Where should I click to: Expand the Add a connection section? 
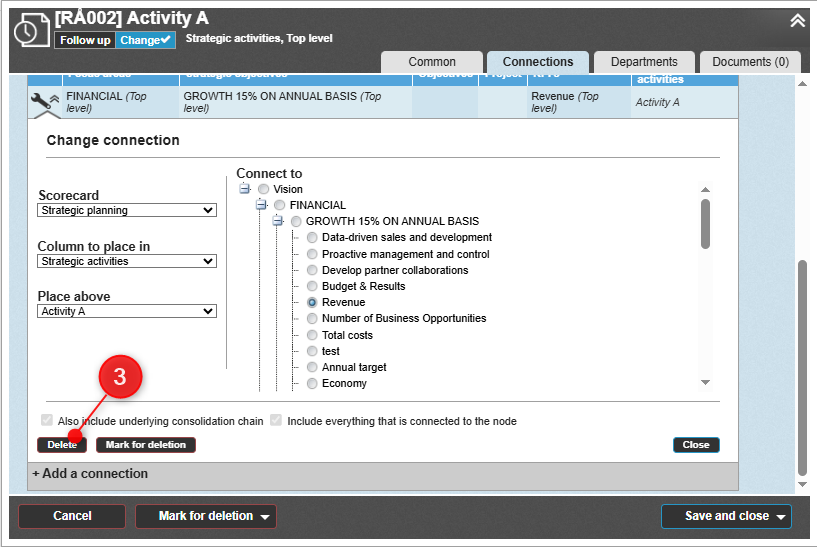pos(90,474)
